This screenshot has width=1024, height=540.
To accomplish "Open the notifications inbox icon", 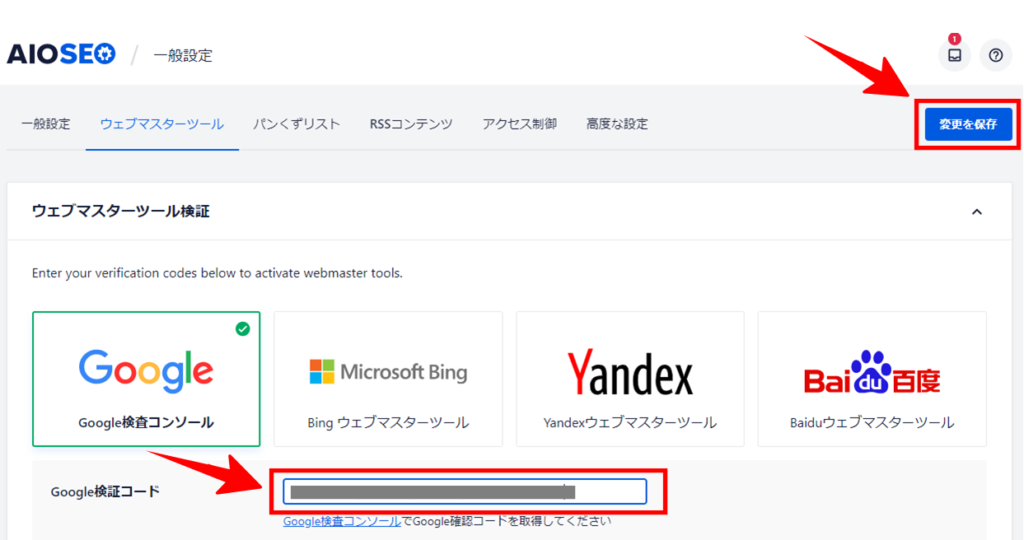I will [954, 56].
